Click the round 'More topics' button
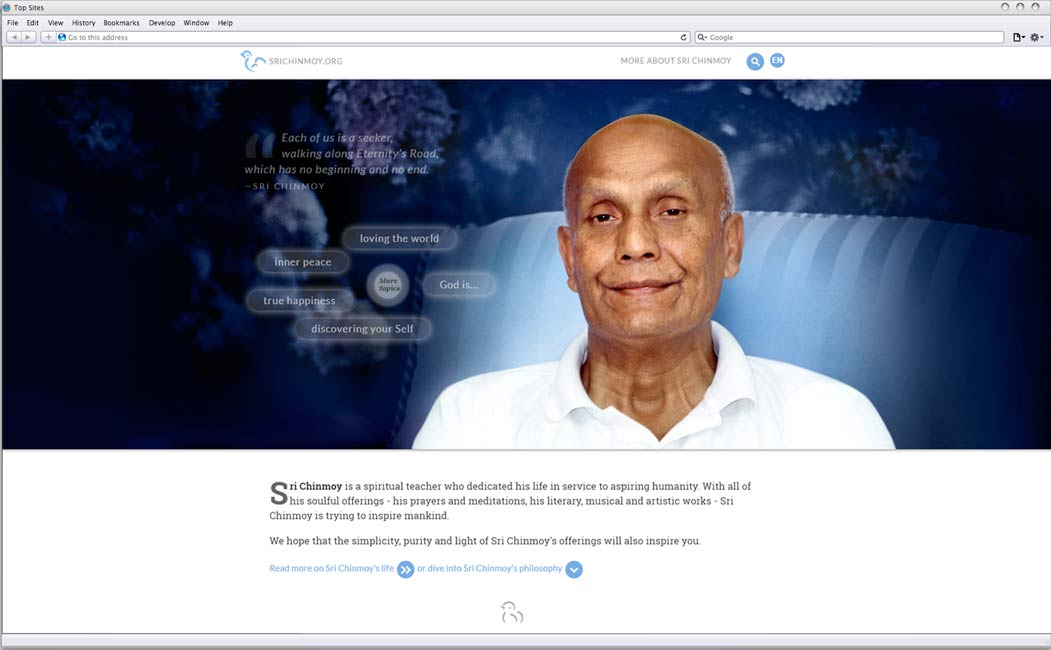The image size is (1051, 650). click(x=388, y=285)
